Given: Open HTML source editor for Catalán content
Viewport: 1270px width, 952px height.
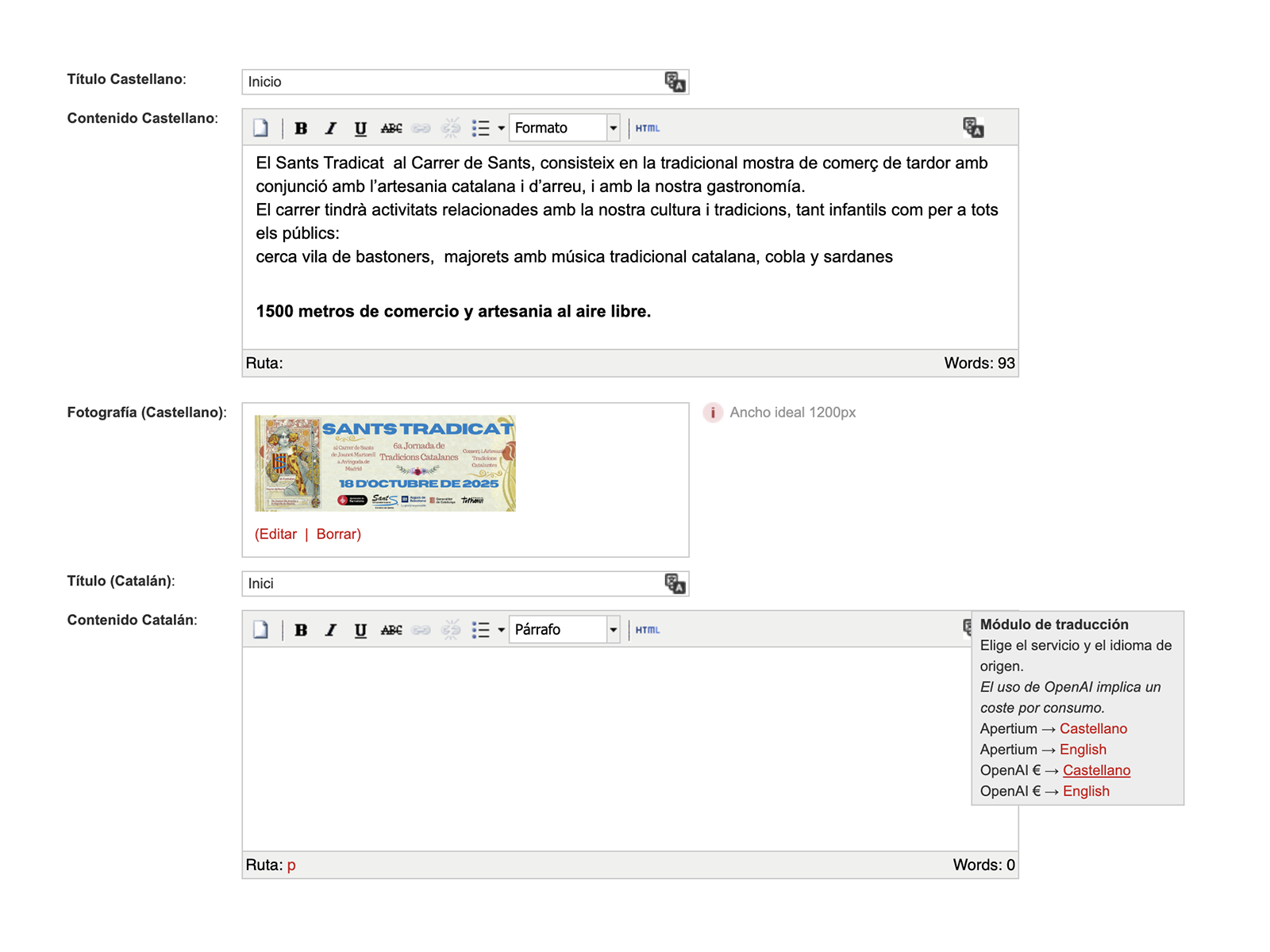Looking at the screenshot, I should click(647, 630).
